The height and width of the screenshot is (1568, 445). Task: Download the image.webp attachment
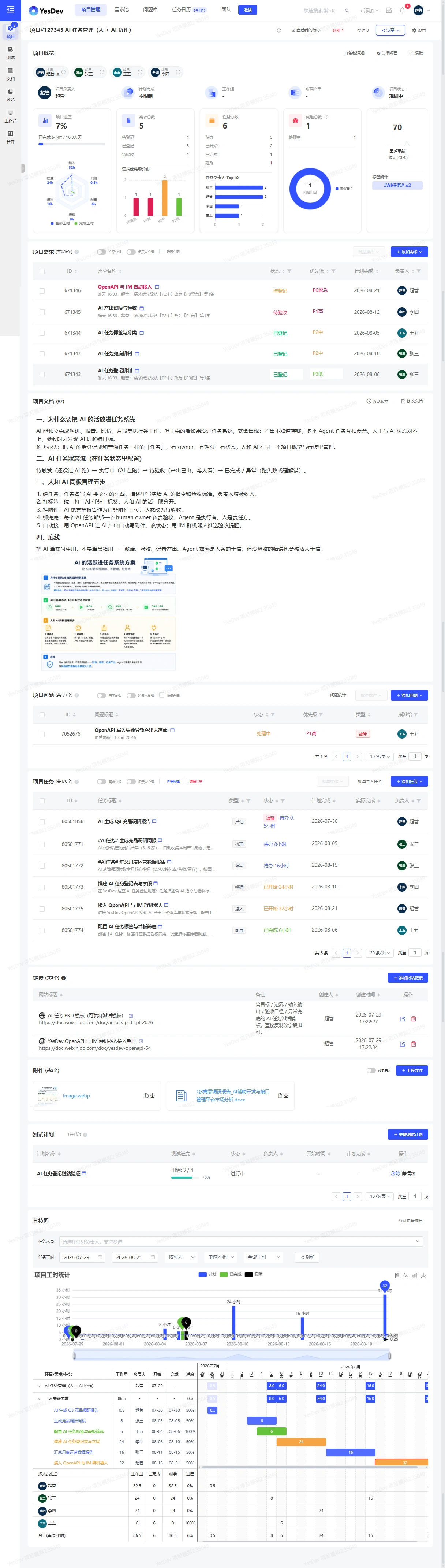[x=152, y=1096]
